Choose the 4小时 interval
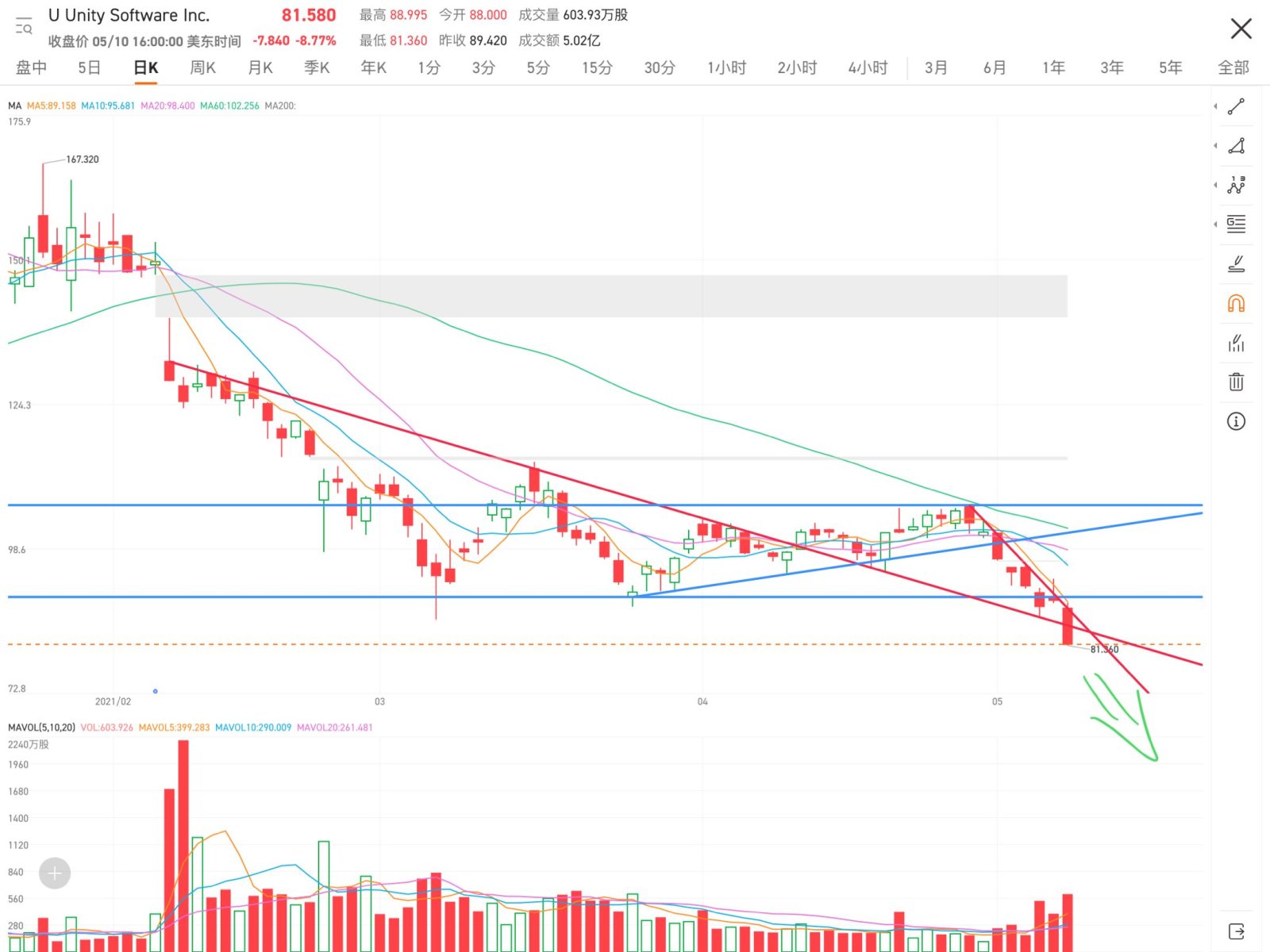Viewport: 1270px width, 952px height. [x=868, y=68]
